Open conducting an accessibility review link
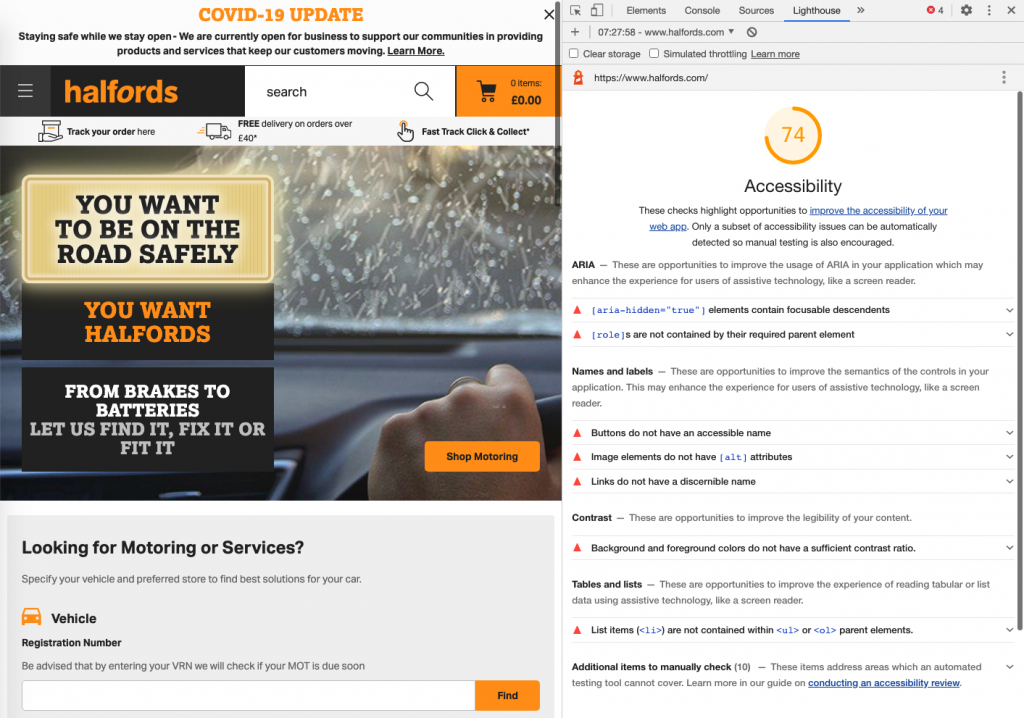Viewport: 1024px width, 718px height. coord(884,683)
